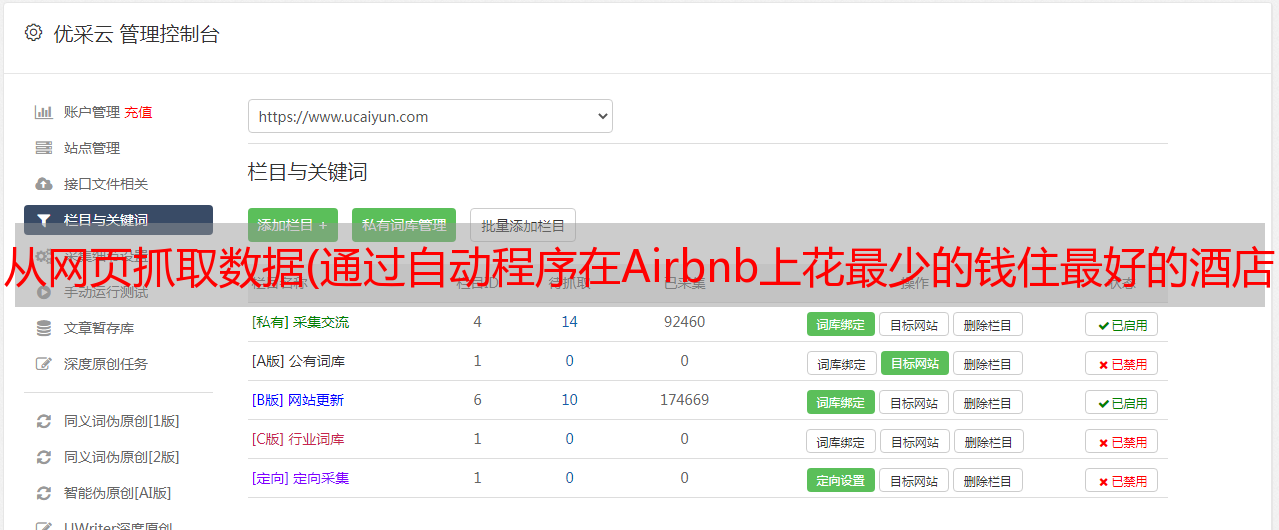Click the 92460 collected count
The image size is (1279, 530).
(684, 322)
